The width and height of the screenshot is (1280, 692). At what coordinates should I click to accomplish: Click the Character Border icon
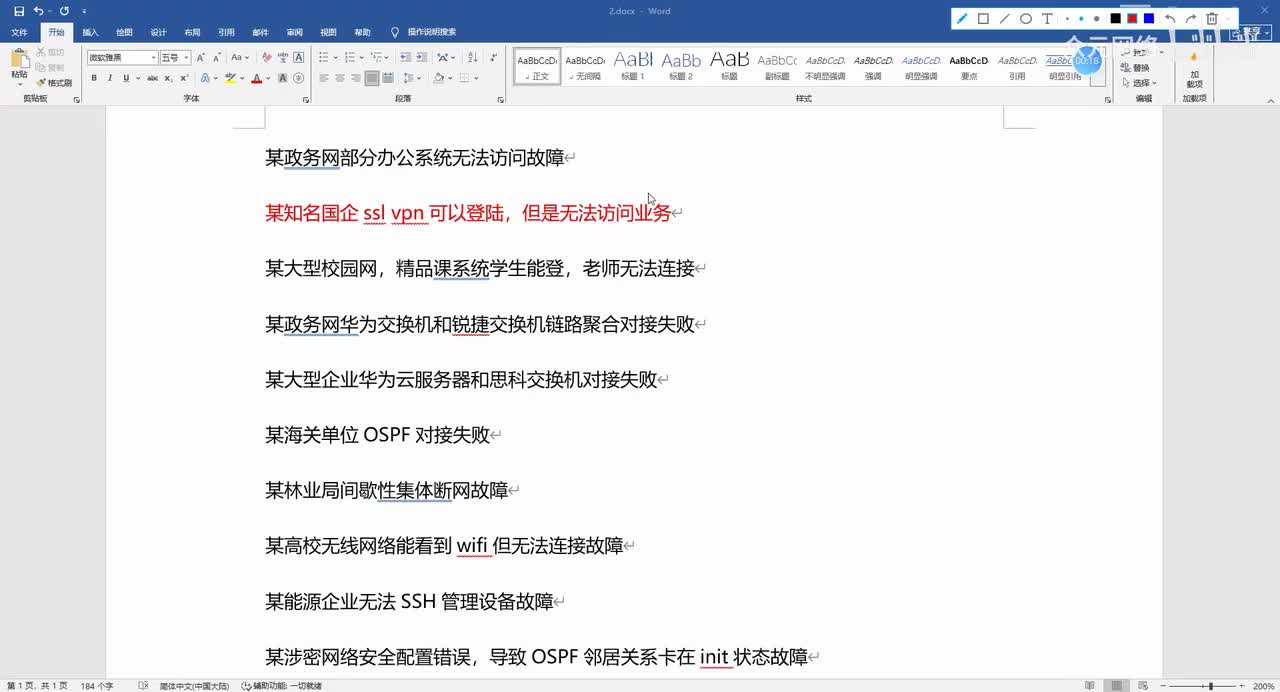[x=298, y=58]
